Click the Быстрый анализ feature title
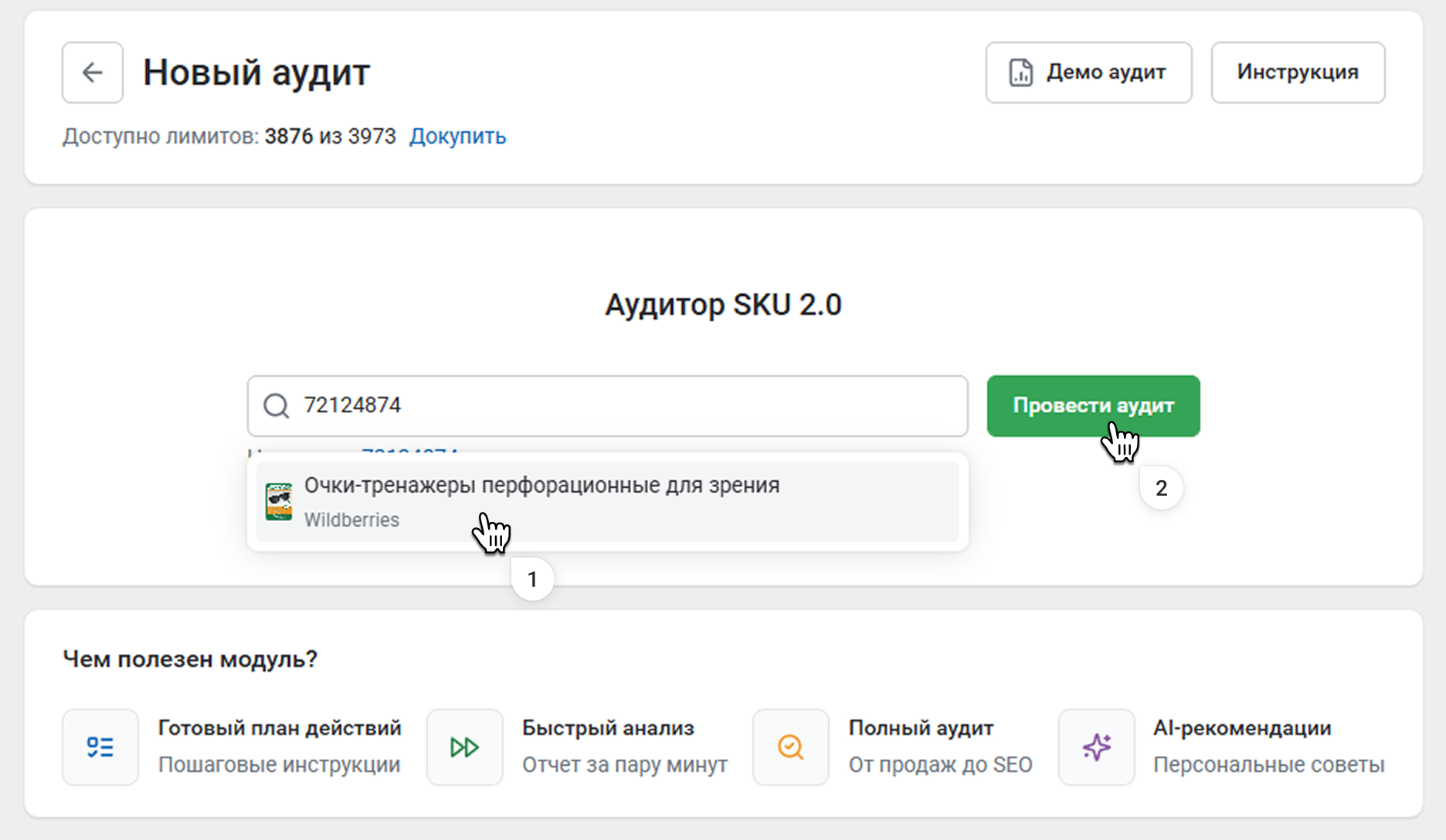Screen dimensions: 1446x840 pyautogui.click(x=608, y=728)
